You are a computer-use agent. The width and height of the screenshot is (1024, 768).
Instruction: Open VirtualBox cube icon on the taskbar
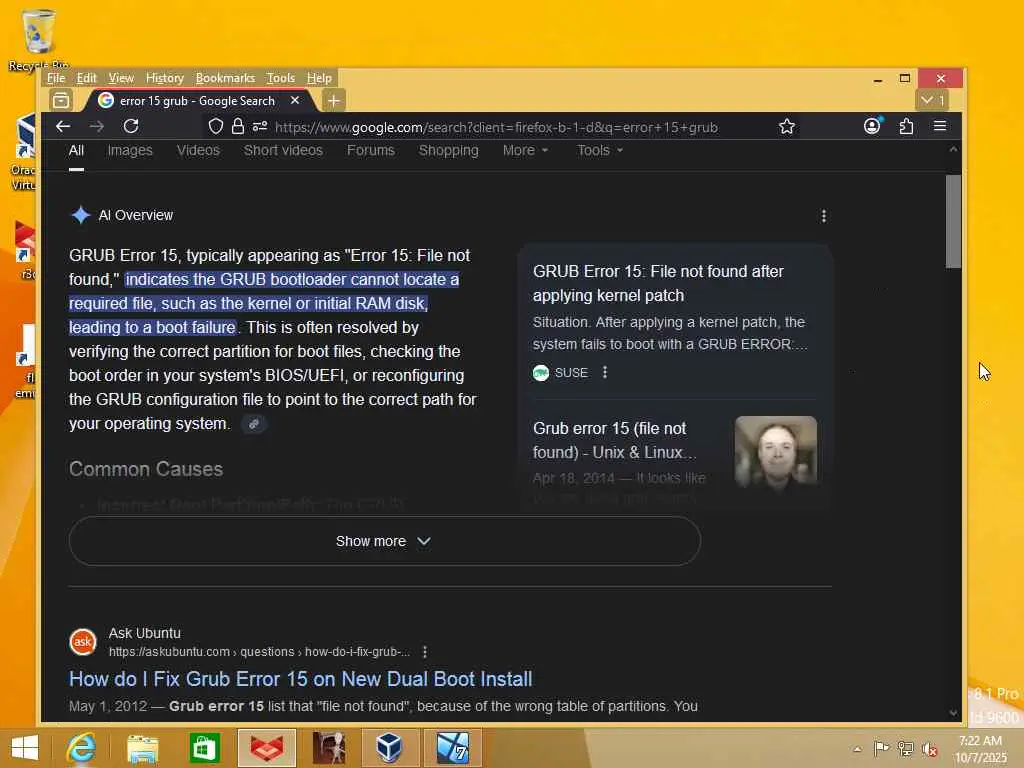coord(389,747)
